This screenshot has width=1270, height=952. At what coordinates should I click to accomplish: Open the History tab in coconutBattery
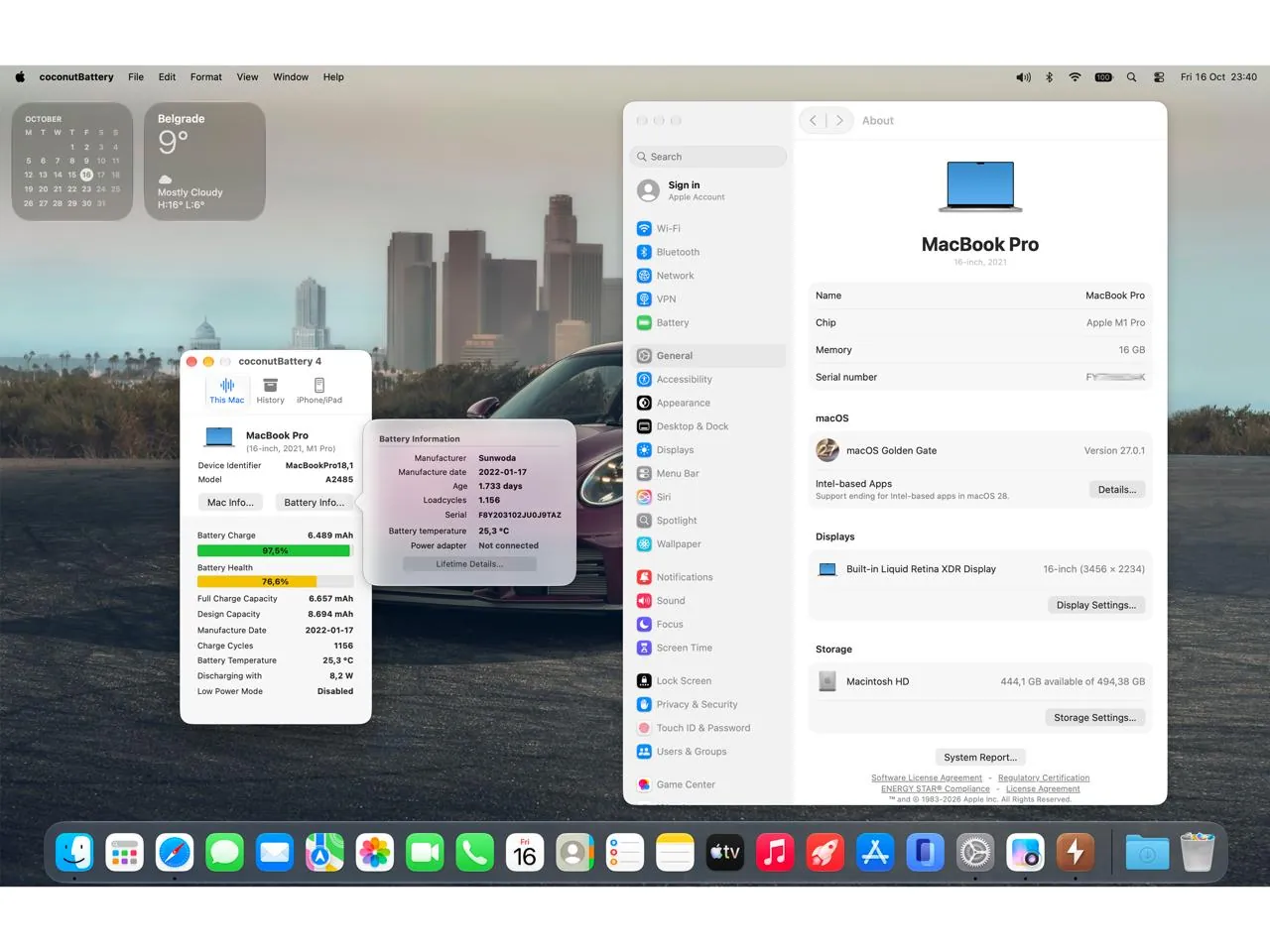point(270,391)
